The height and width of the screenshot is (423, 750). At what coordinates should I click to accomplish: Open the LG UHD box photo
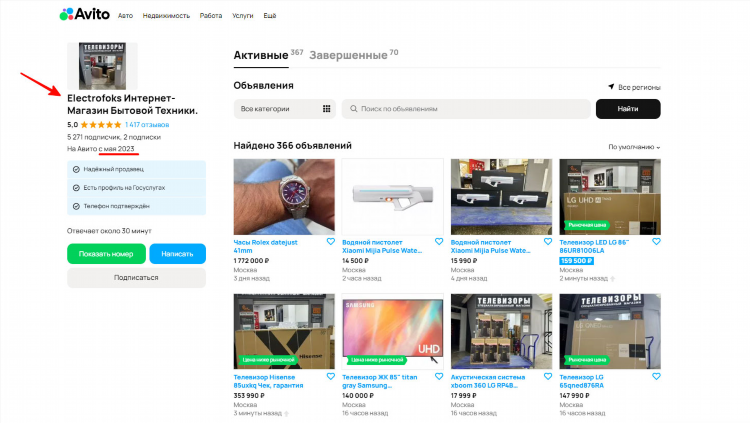pos(610,197)
